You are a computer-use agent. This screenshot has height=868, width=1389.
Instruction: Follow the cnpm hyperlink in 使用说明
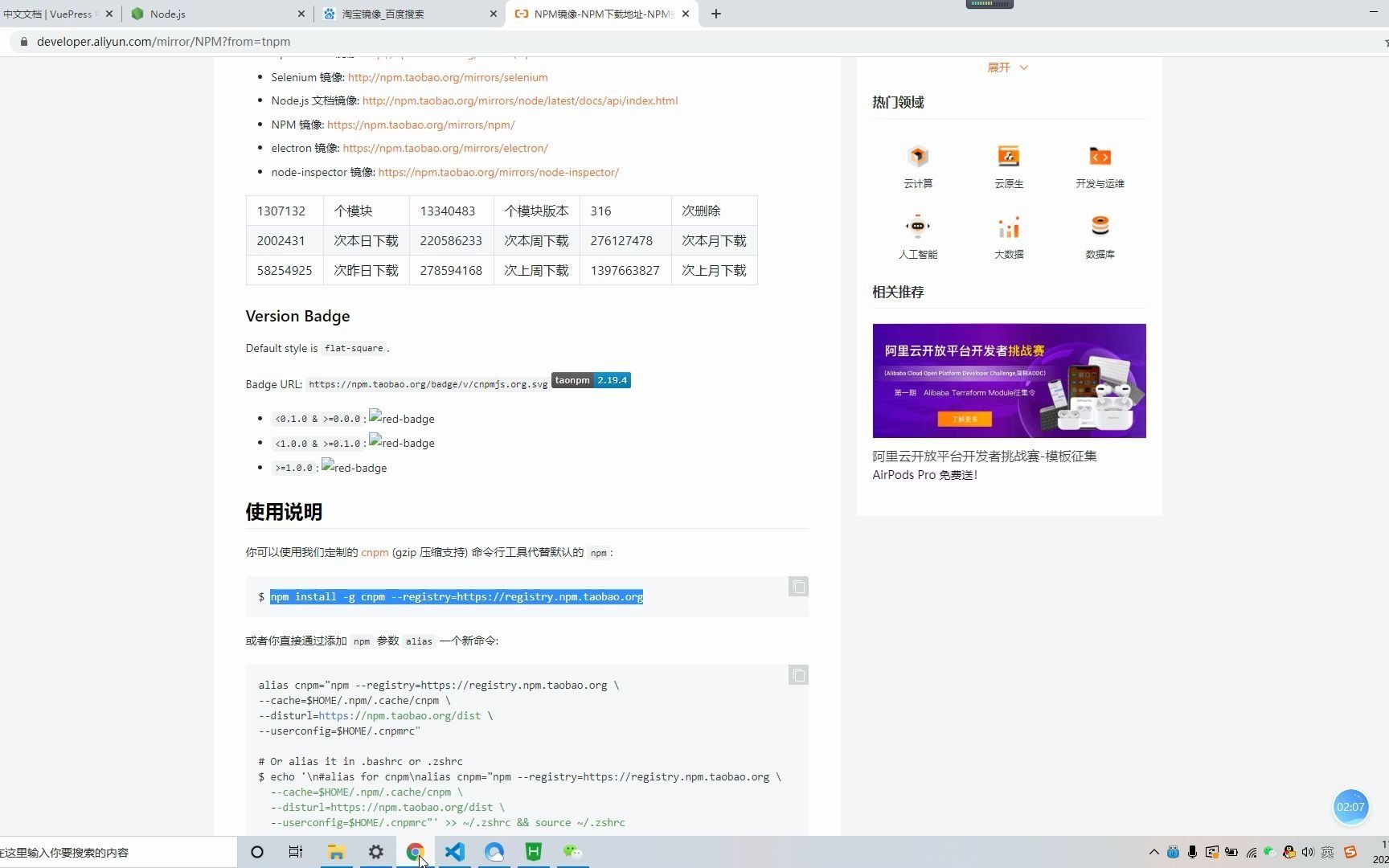click(375, 552)
